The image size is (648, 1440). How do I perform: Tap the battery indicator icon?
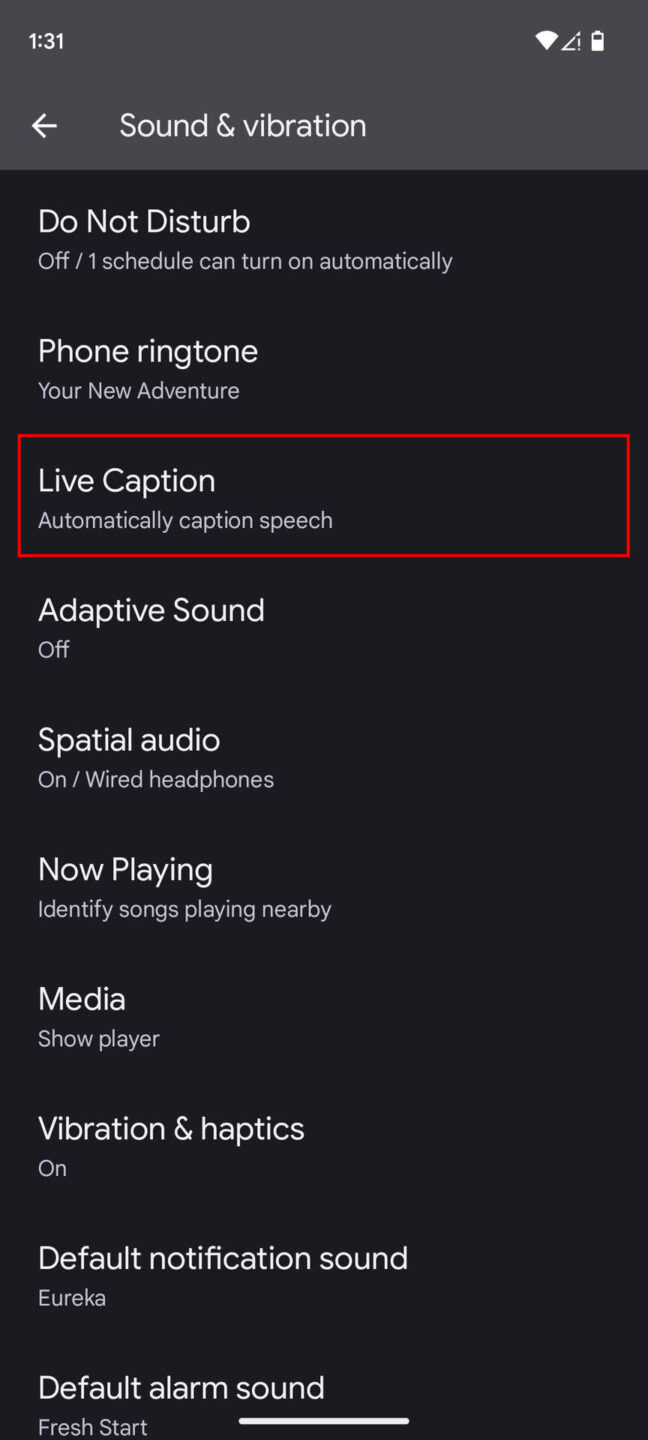598,41
